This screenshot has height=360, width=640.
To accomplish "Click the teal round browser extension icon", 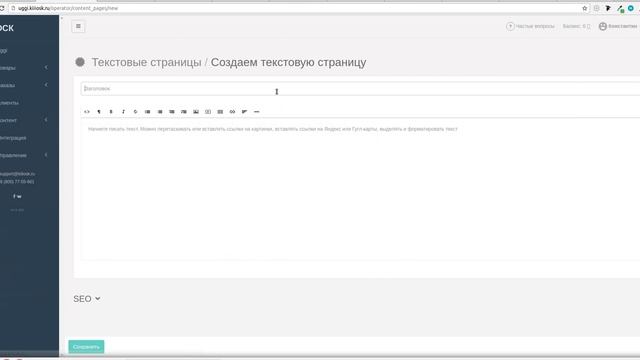I will (631, 8).
